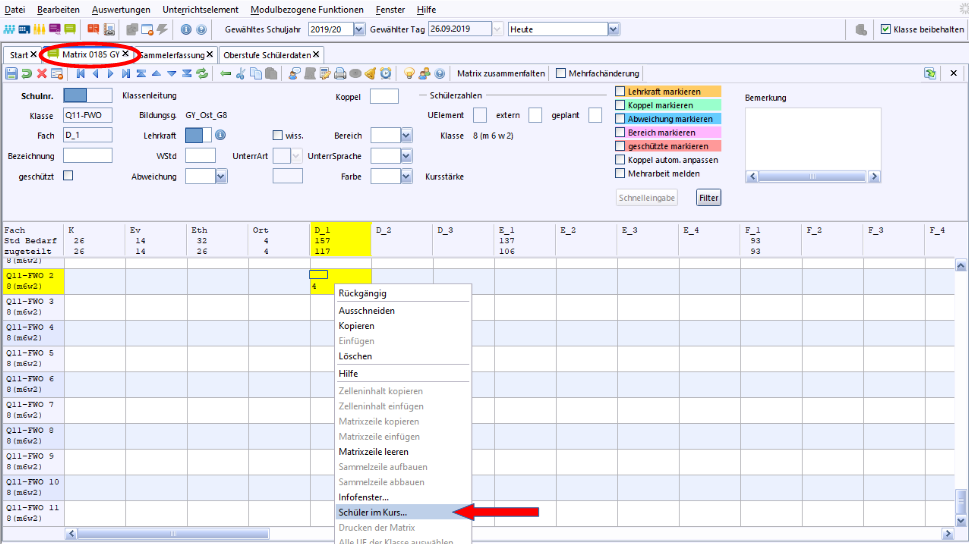Viewport: 969px width, 544px height.
Task: Click the blue Save disk icon
Action: 11,74
